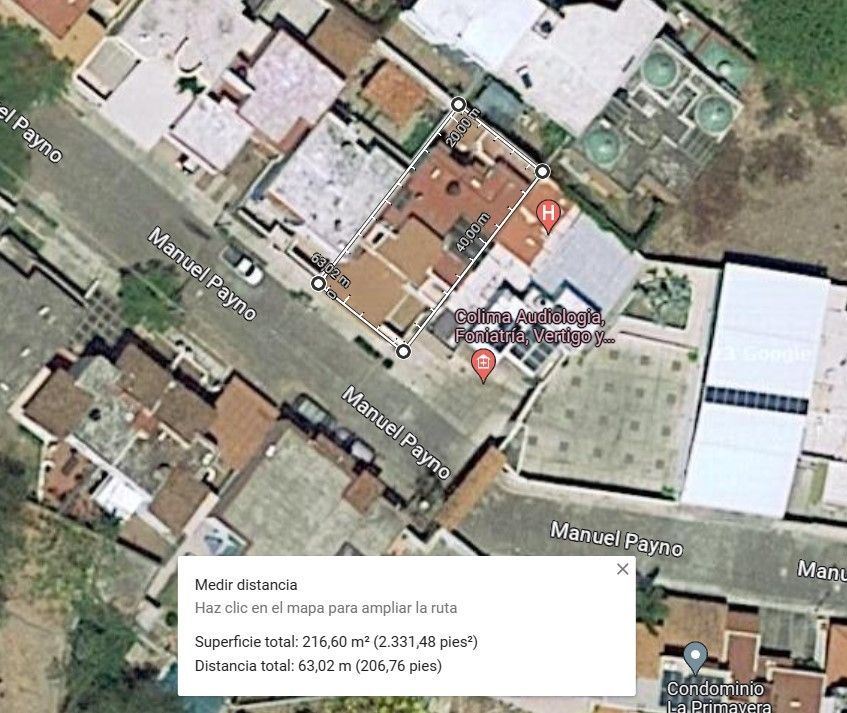The image size is (847, 713).
Task: Click the Medir distancia panel heading
Action: (246, 584)
